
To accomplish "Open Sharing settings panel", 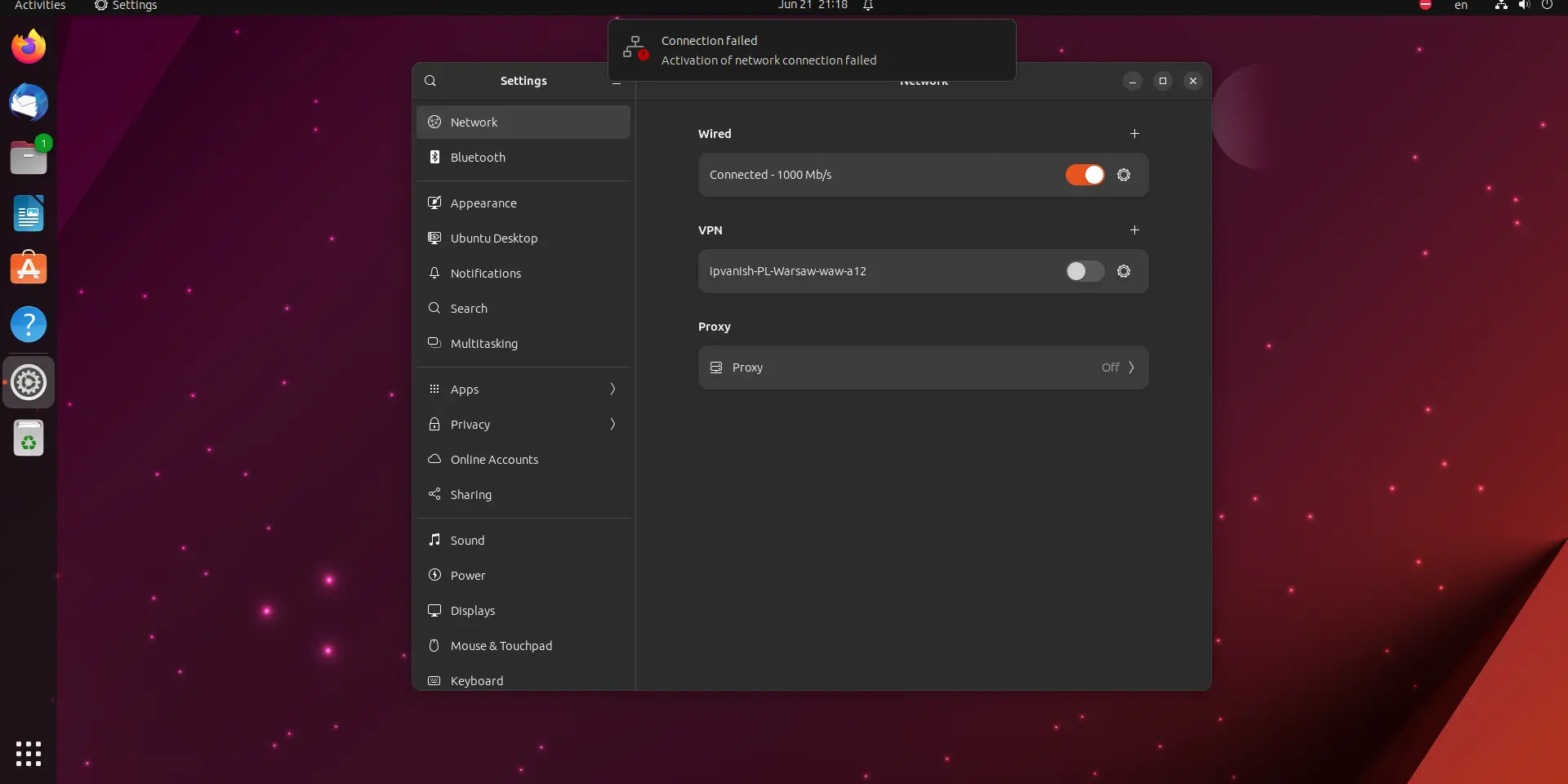I will pos(523,494).
